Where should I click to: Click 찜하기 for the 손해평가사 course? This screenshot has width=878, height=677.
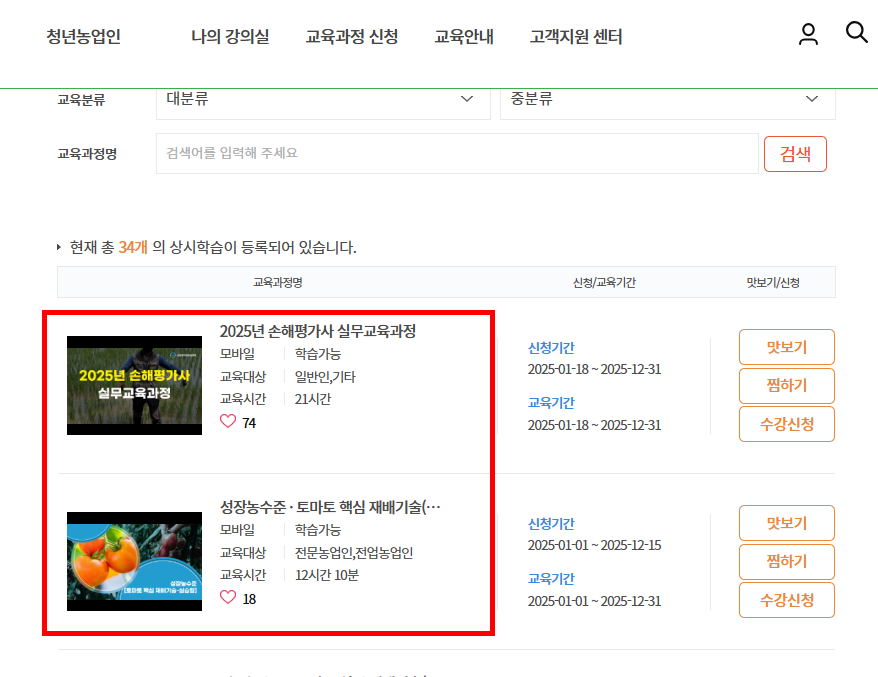tap(786, 386)
